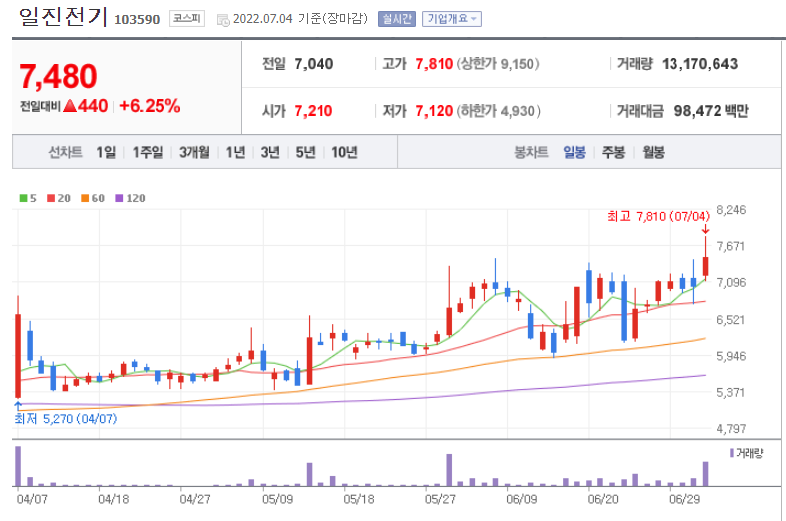Select the 1주일 line chart tab
This screenshot has width=786, height=521.
pos(148,152)
